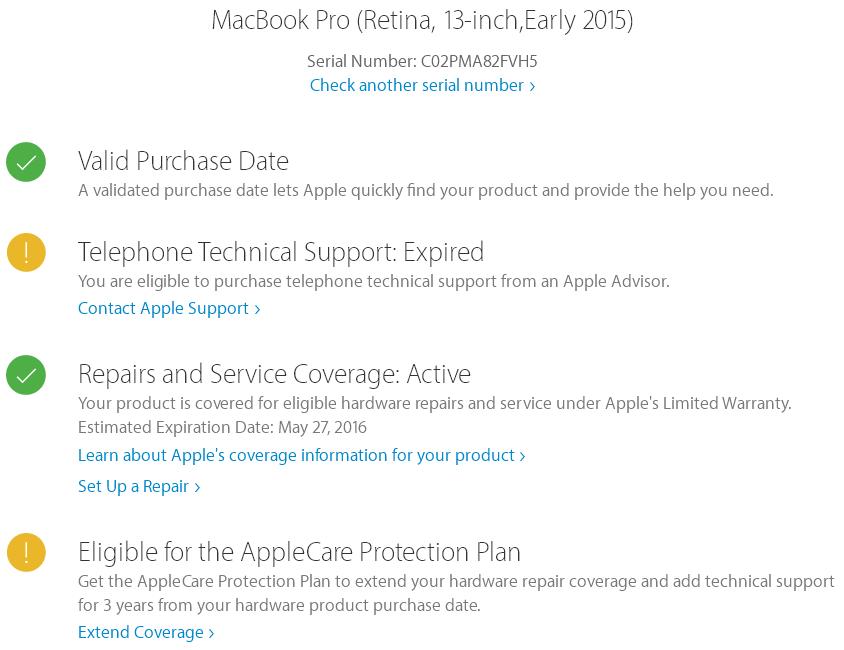Image resolution: width=844 pixels, height=650 pixels.
Task: Open Contact Apple Support link
Action: (163, 309)
